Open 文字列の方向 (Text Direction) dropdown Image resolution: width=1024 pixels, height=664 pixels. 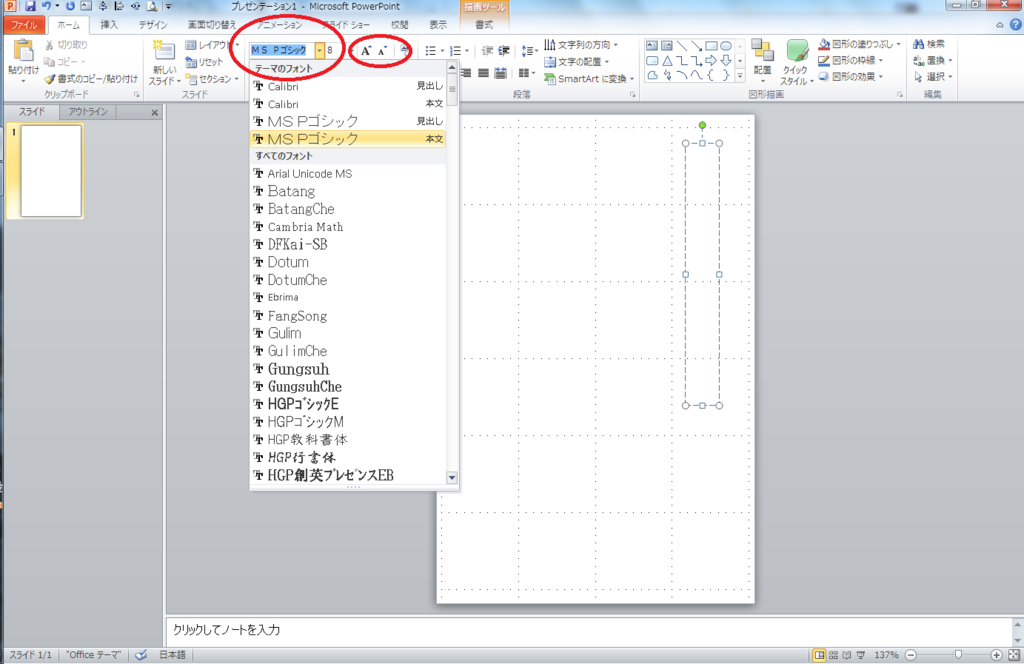point(582,44)
